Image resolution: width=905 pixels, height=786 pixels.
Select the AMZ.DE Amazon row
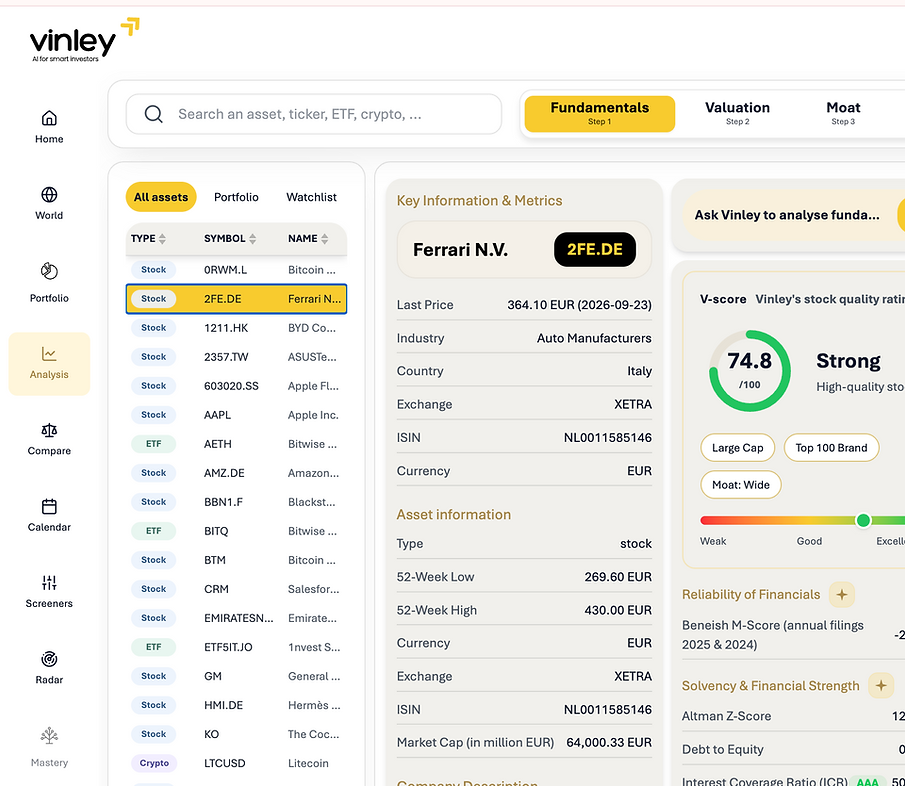tap(236, 473)
